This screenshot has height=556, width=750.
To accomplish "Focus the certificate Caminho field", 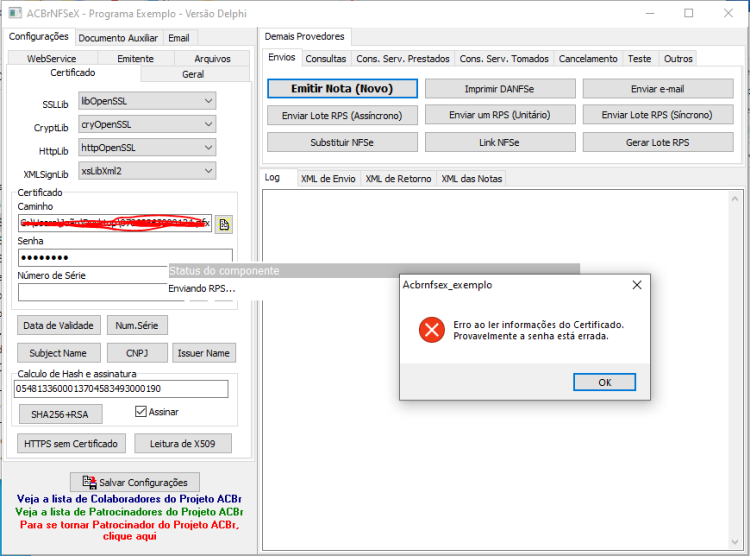I will (x=115, y=223).
